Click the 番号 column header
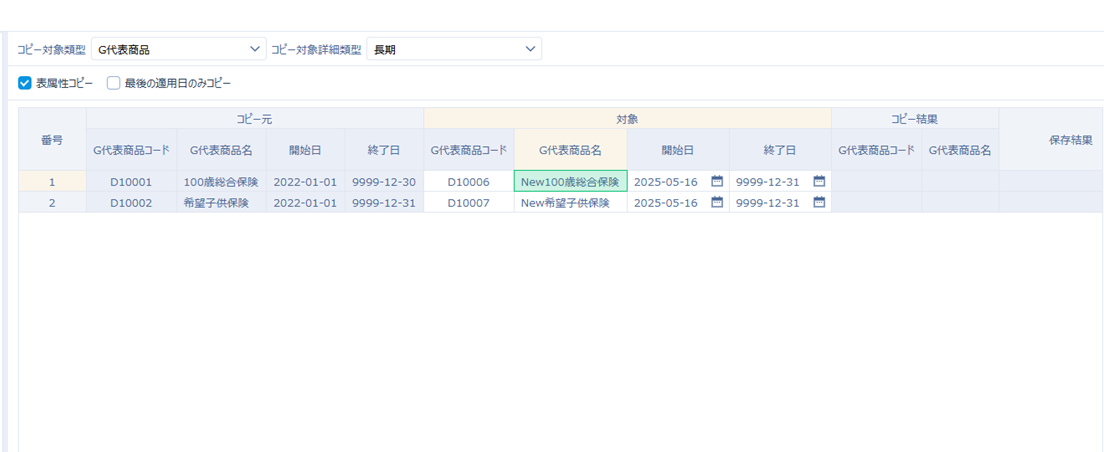1104x452 pixels. 52,140
